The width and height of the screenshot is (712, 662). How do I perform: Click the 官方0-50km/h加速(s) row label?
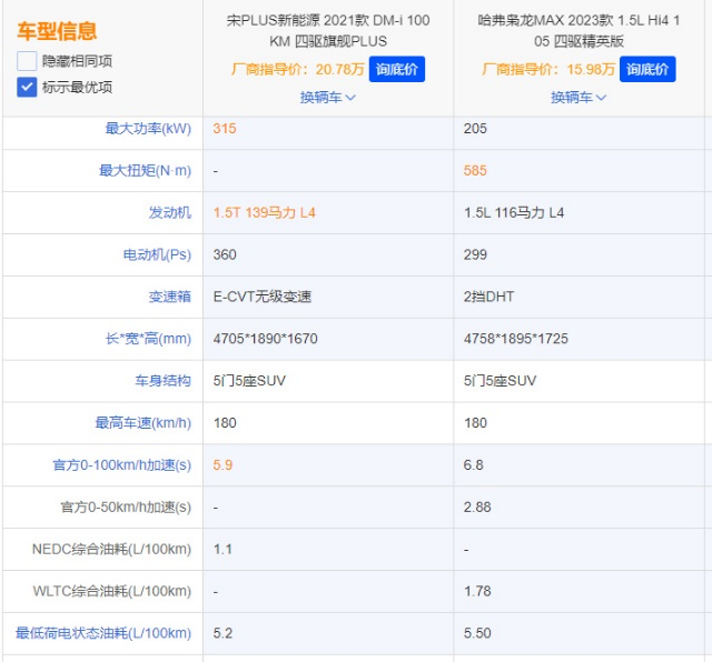[126, 507]
